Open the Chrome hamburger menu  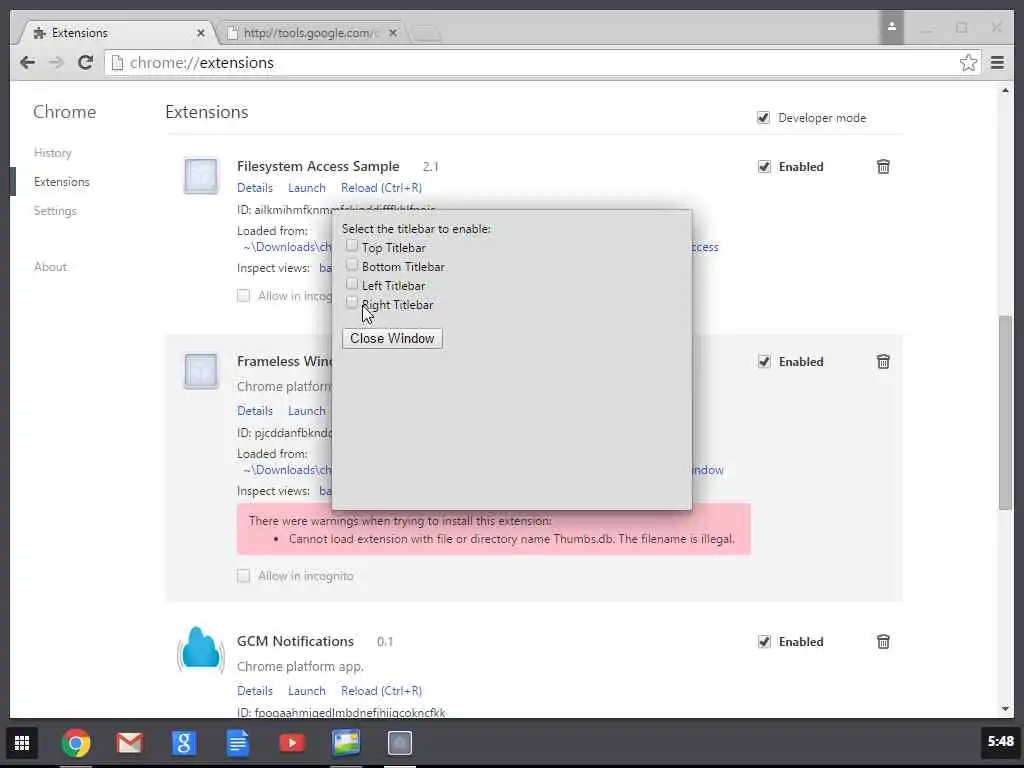pos(997,63)
